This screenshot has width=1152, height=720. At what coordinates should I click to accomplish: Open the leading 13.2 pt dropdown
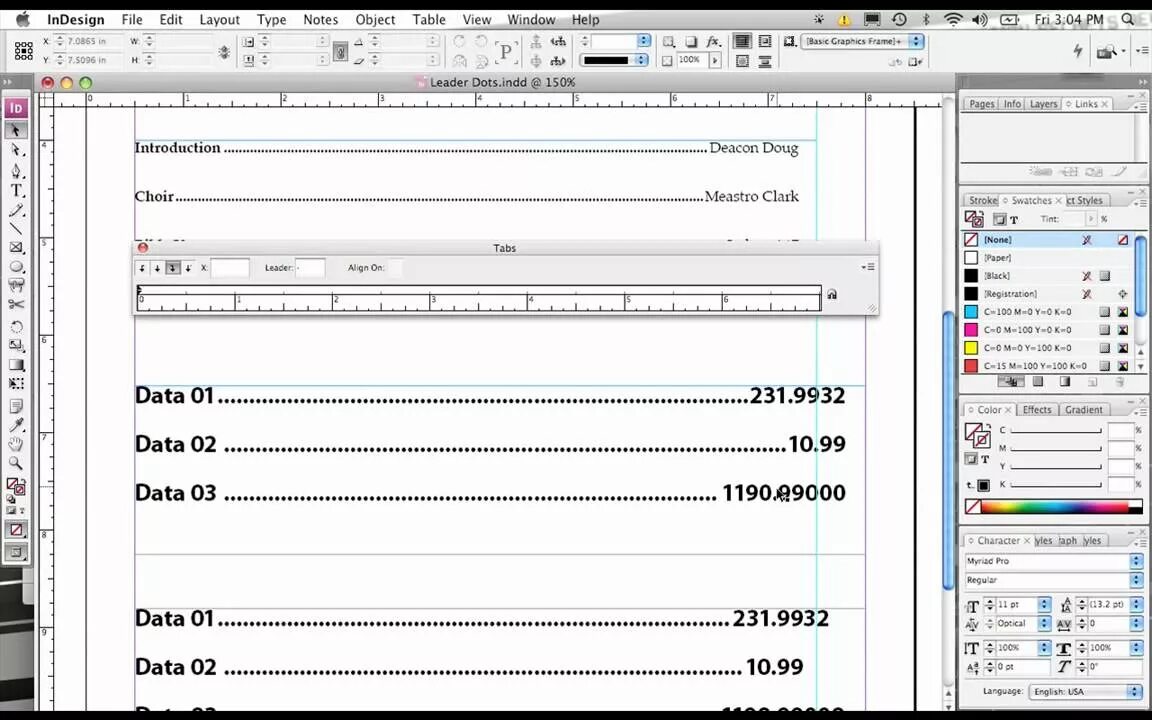point(1136,605)
